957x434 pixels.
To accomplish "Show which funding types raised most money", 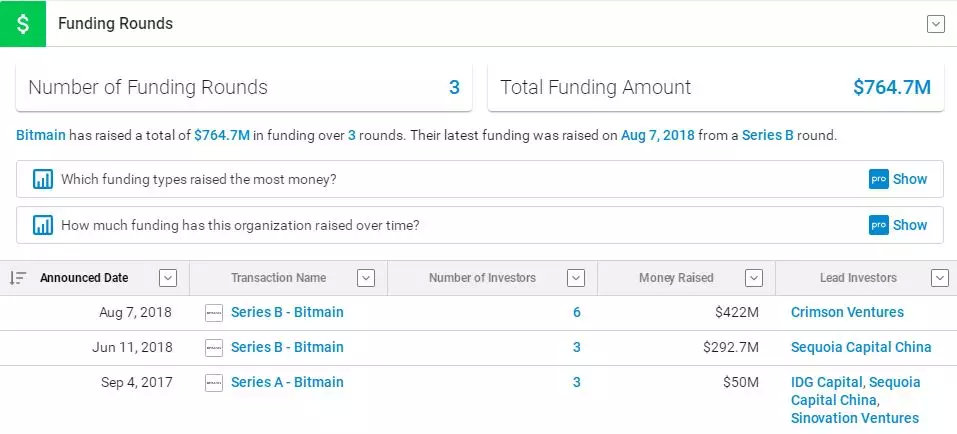I will click(909, 179).
